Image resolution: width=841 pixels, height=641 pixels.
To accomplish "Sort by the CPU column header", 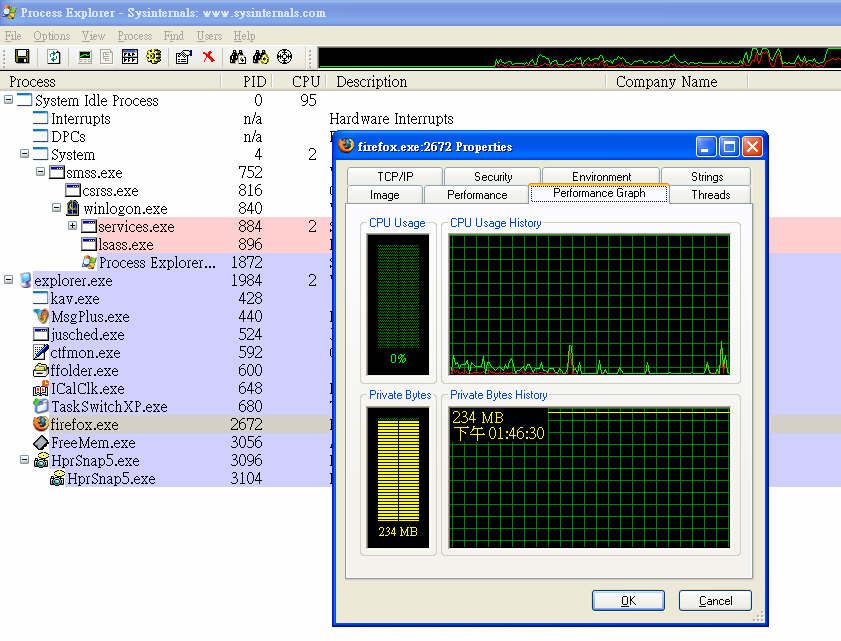I will click(306, 82).
